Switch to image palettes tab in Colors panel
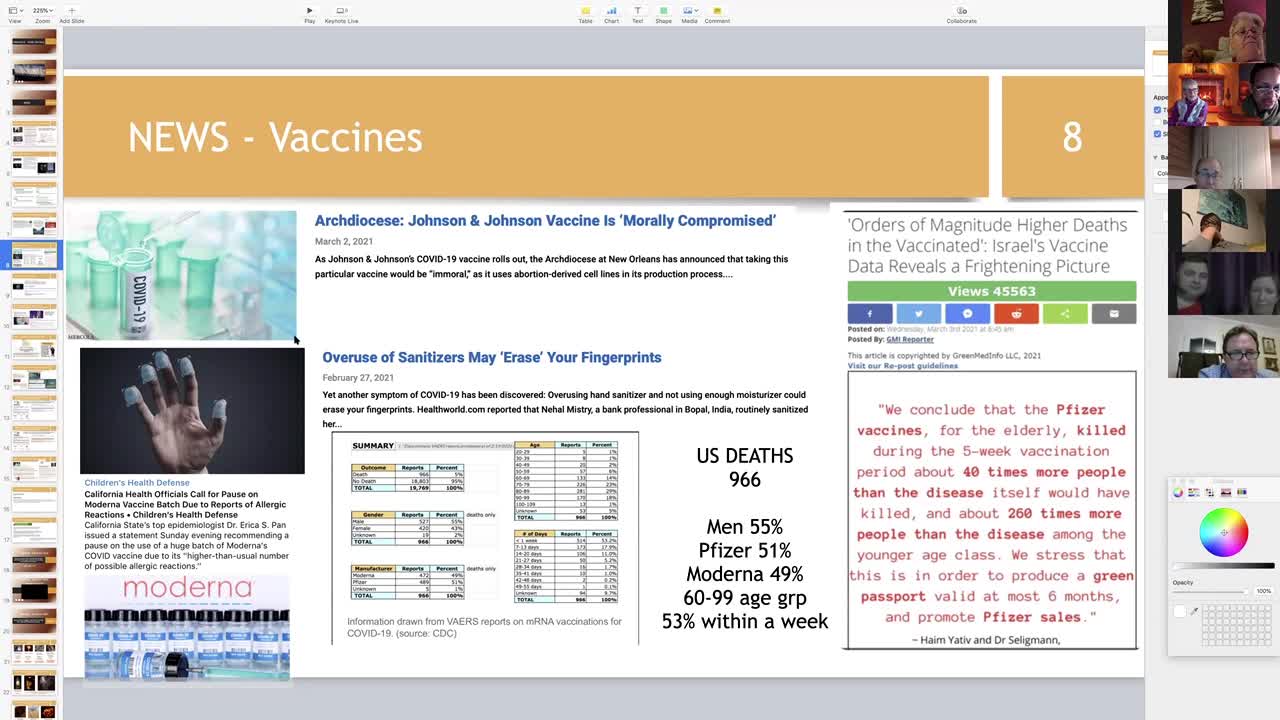Screen dimensions: 1280x720 coord(1226,492)
